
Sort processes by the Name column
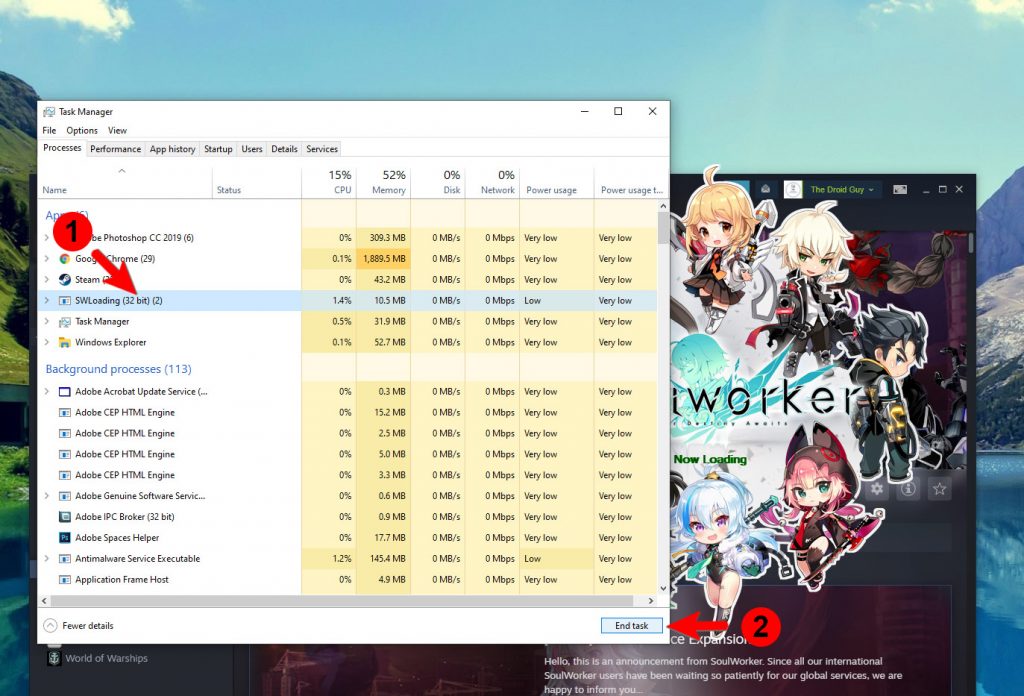(126, 183)
